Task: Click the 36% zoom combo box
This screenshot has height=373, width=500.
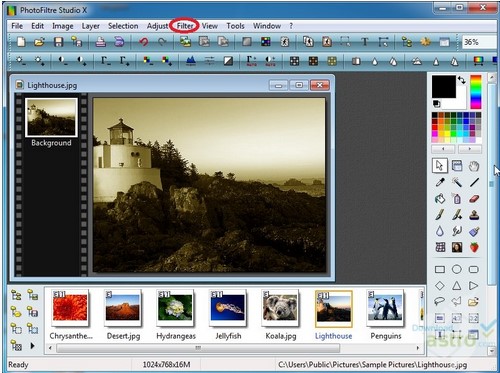Action: click(x=479, y=42)
